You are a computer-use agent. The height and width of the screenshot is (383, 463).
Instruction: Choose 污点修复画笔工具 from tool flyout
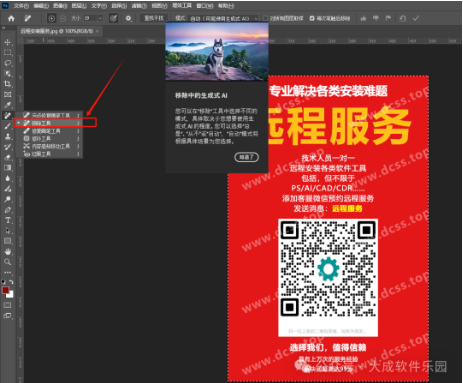click(x=51, y=115)
